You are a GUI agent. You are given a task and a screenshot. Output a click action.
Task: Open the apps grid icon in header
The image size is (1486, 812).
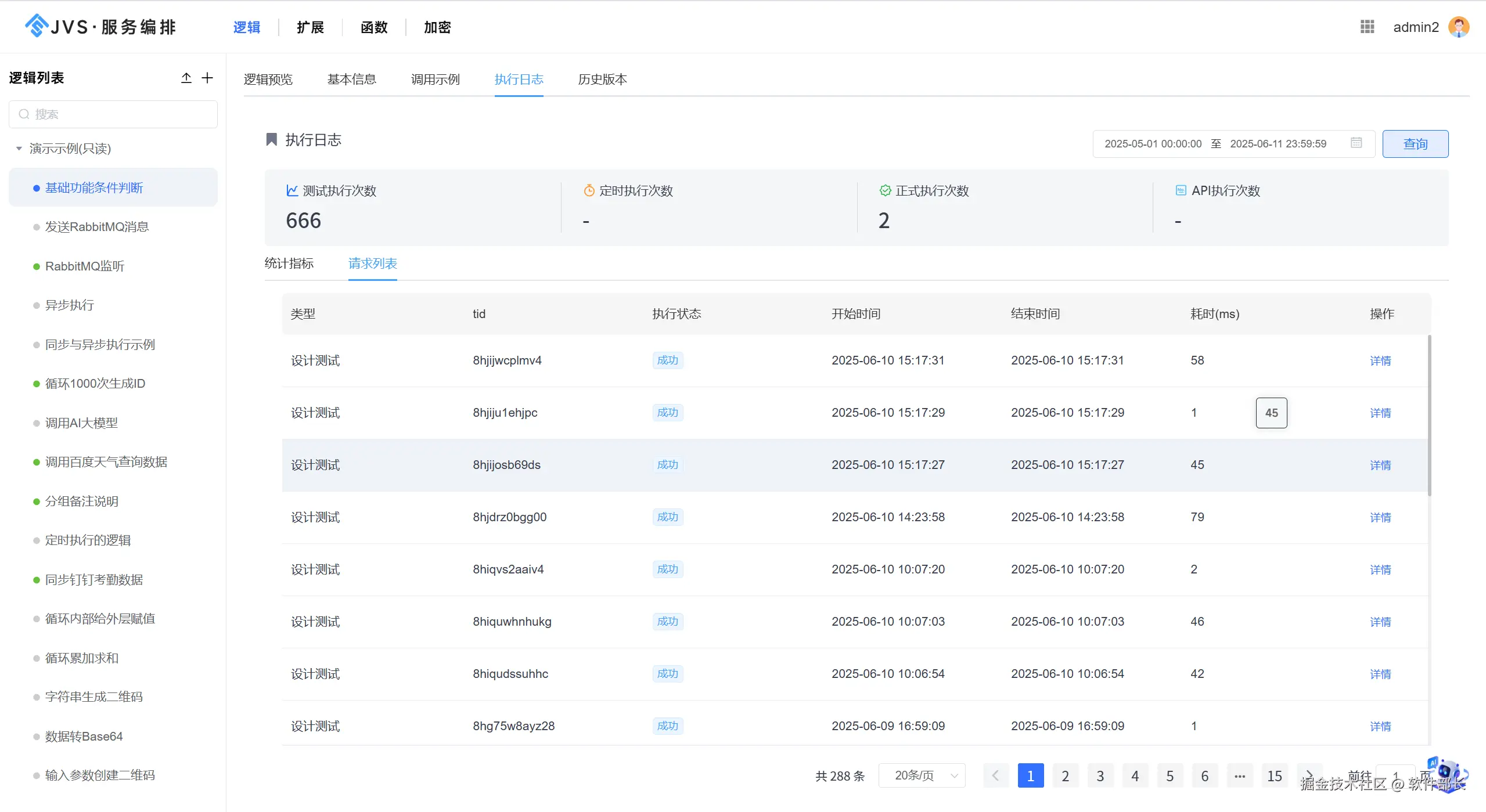(1367, 27)
